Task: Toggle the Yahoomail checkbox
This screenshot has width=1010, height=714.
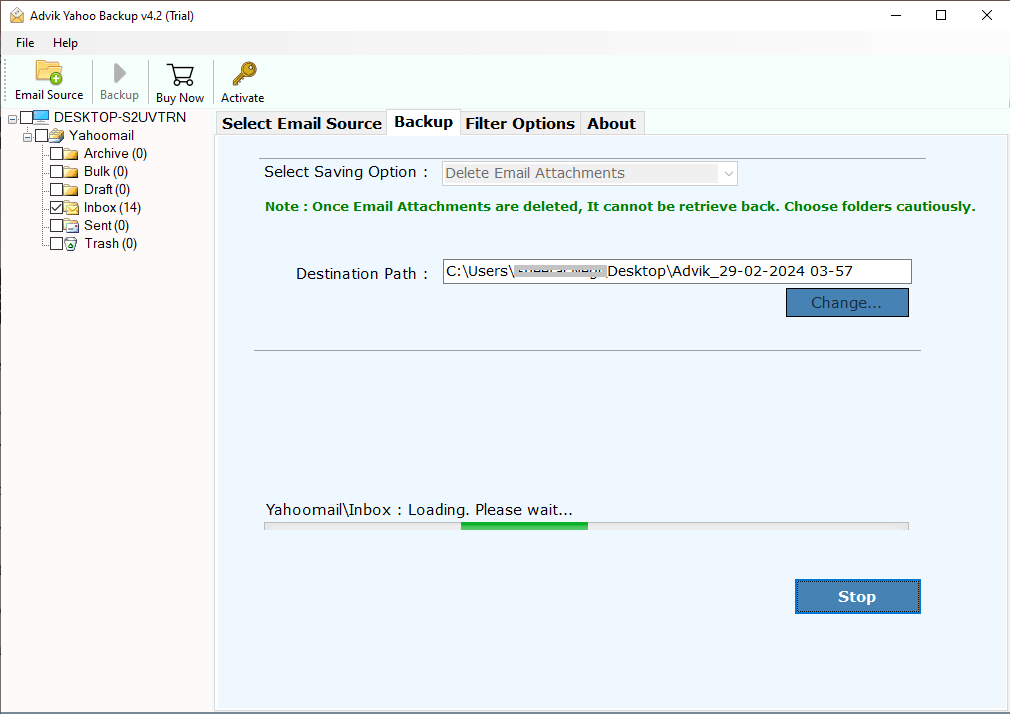Action: pos(41,135)
